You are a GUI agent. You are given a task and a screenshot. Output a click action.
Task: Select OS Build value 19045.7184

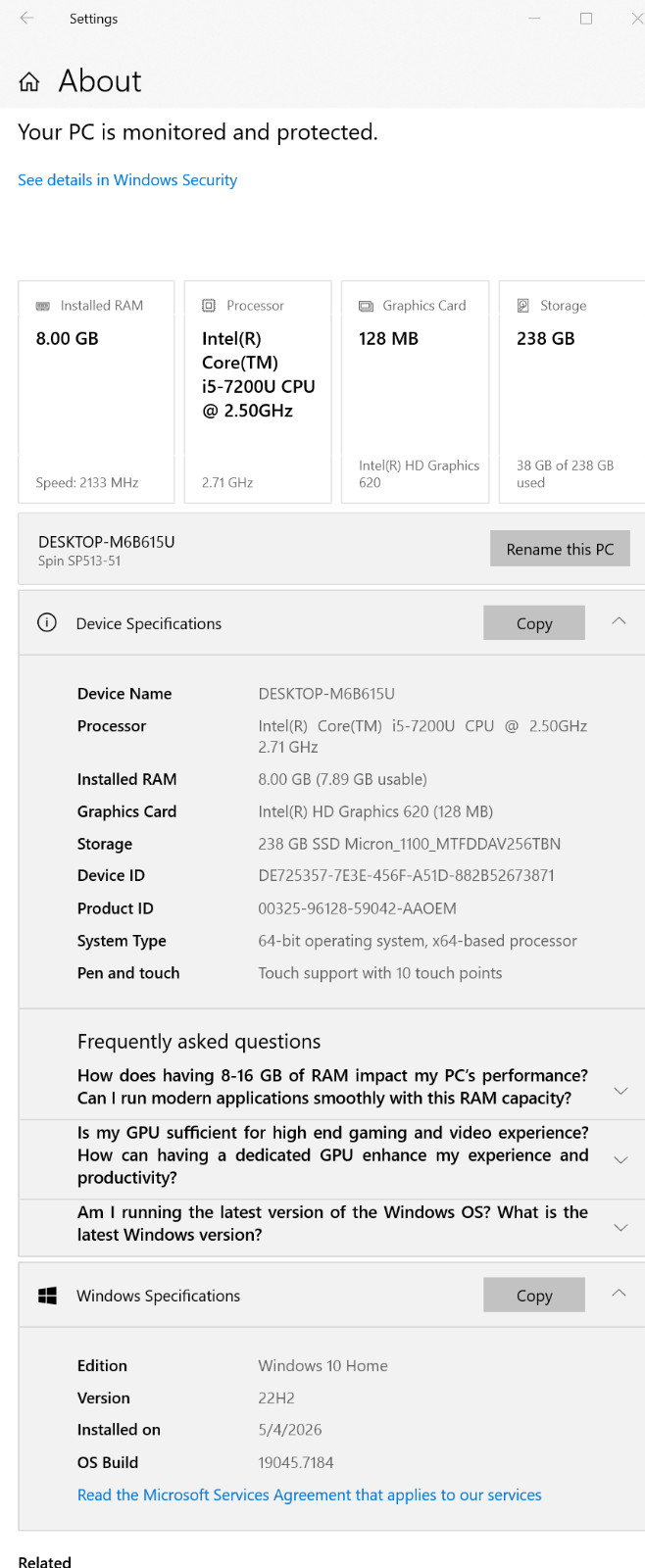click(x=296, y=1462)
